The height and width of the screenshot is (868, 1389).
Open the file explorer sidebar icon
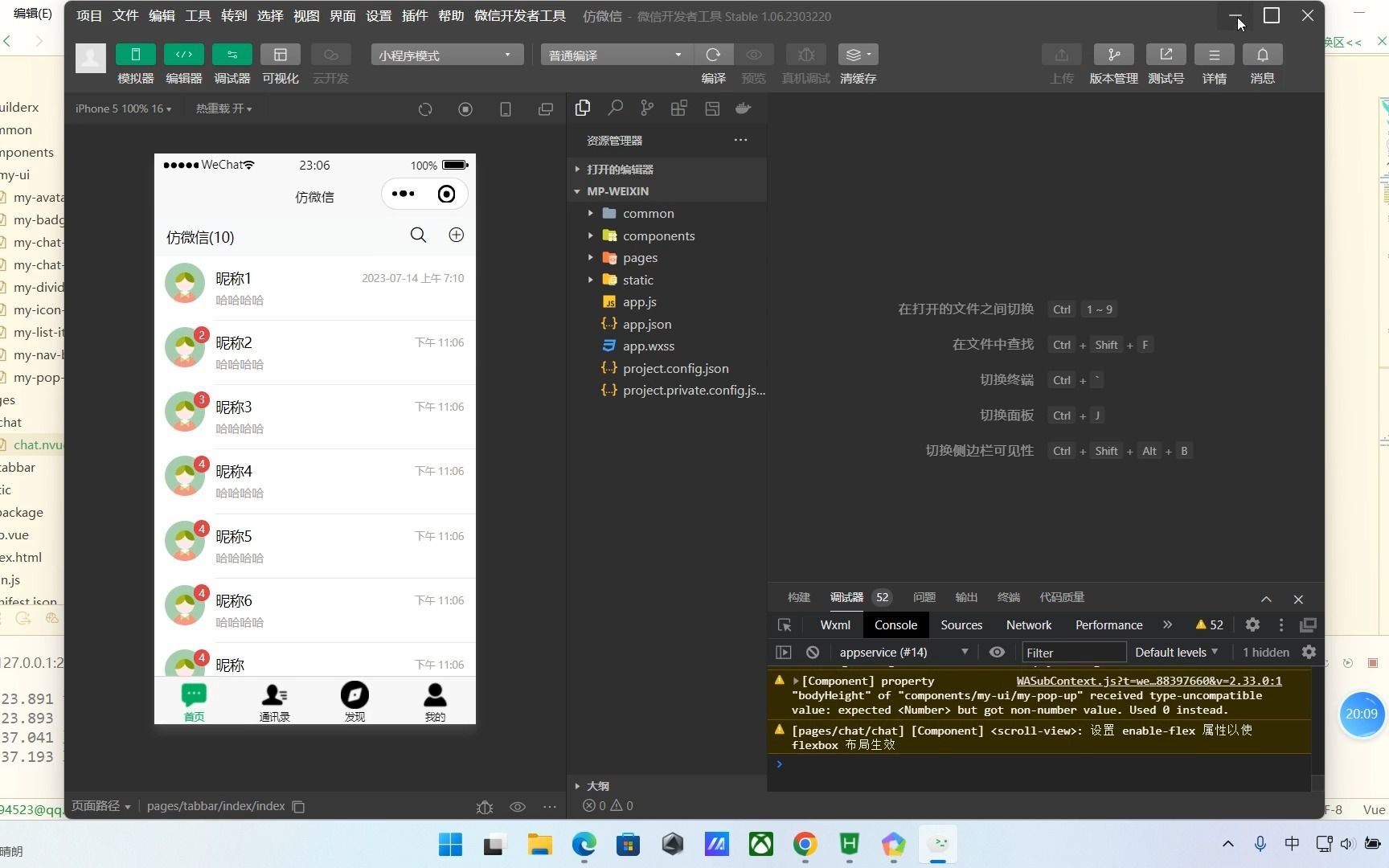(x=583, y=108)
